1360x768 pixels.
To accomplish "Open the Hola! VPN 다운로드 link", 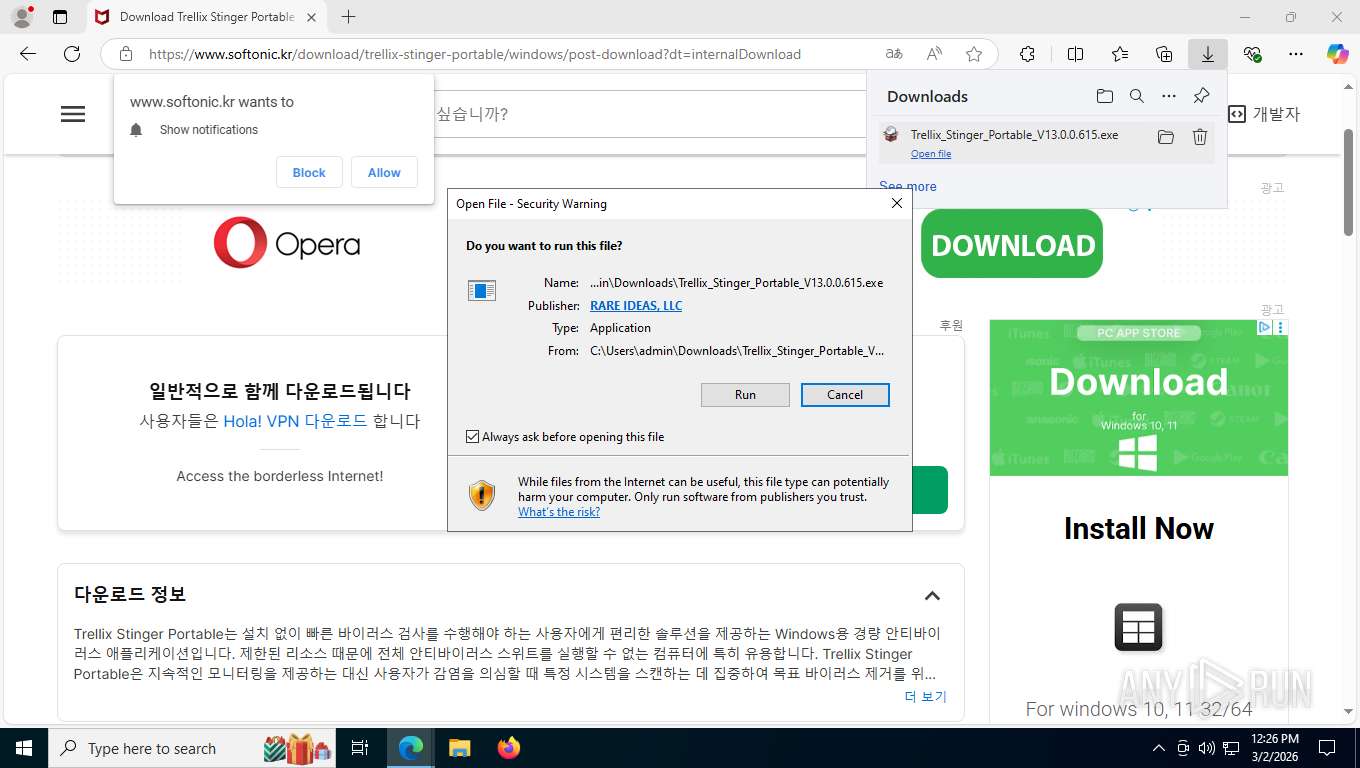I will click(x=295, y=421).
